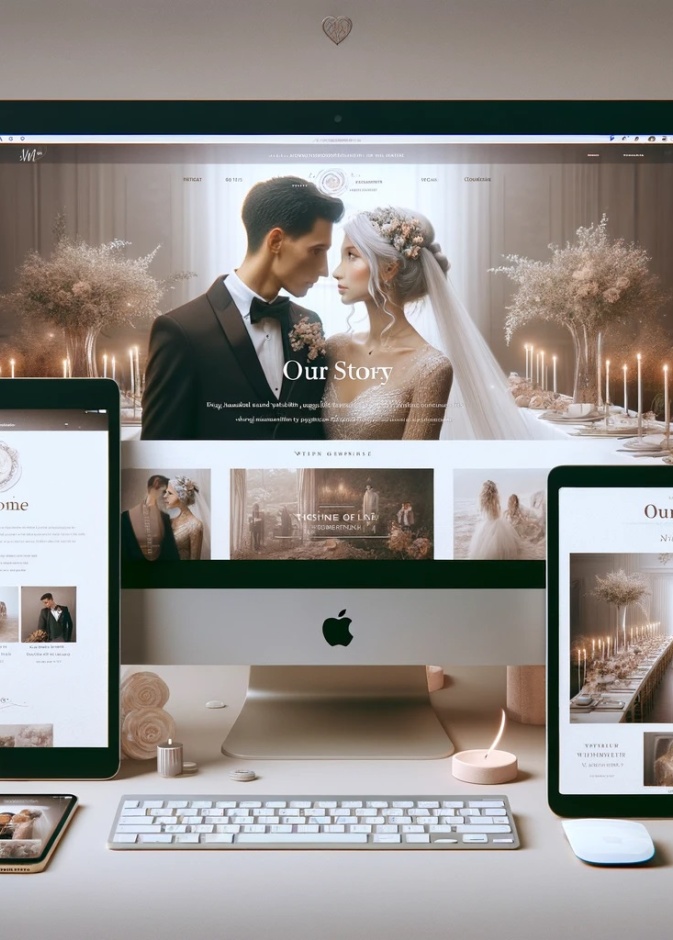This screenshot has height=940, width=673.
Task: Tap the groom photo on the left tablet
Action: coord(48,614)
